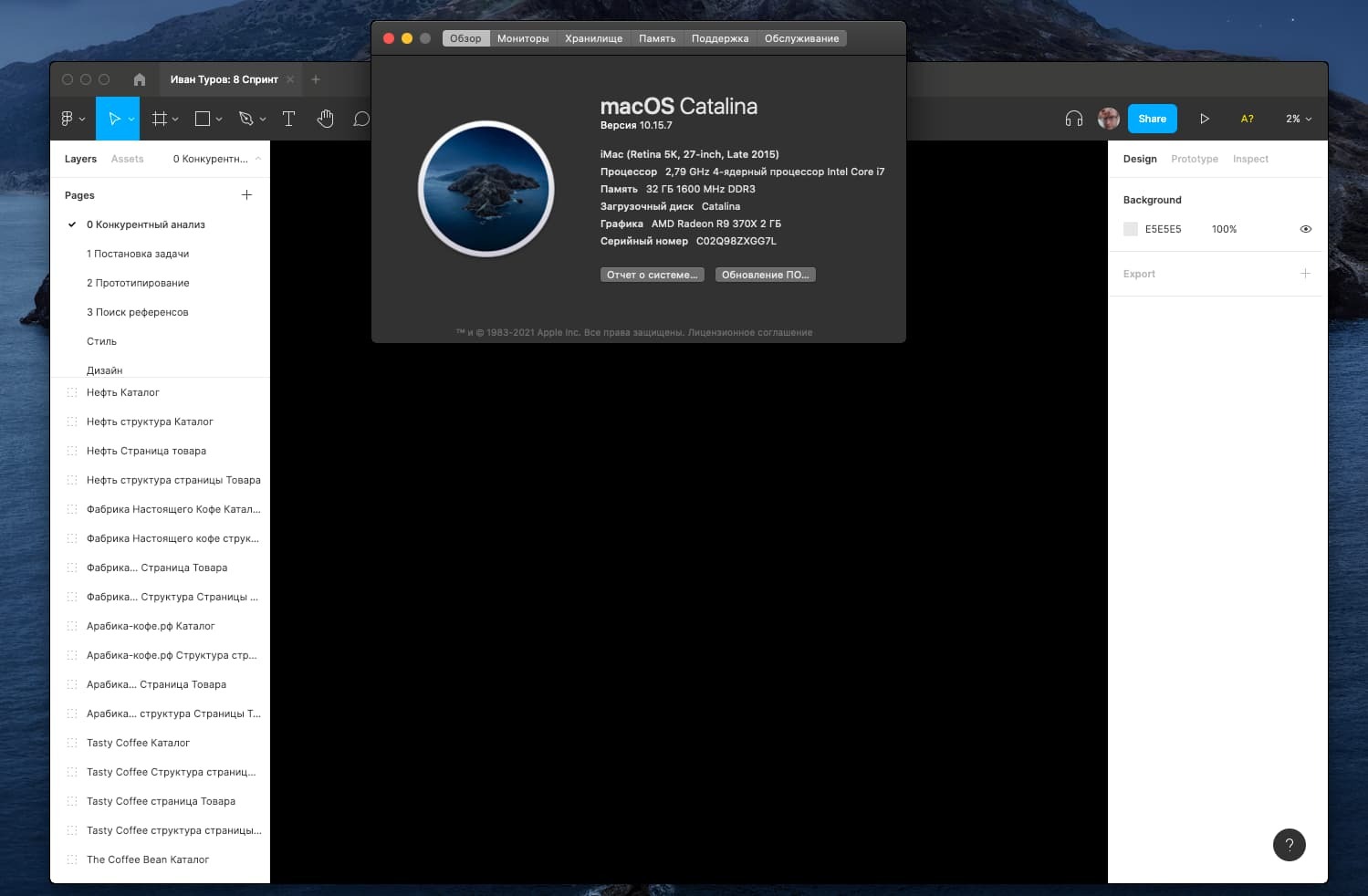Viewport: 1368px width, 896px height.
Task: Add an export setting with plus
Action: (1305, 274)
